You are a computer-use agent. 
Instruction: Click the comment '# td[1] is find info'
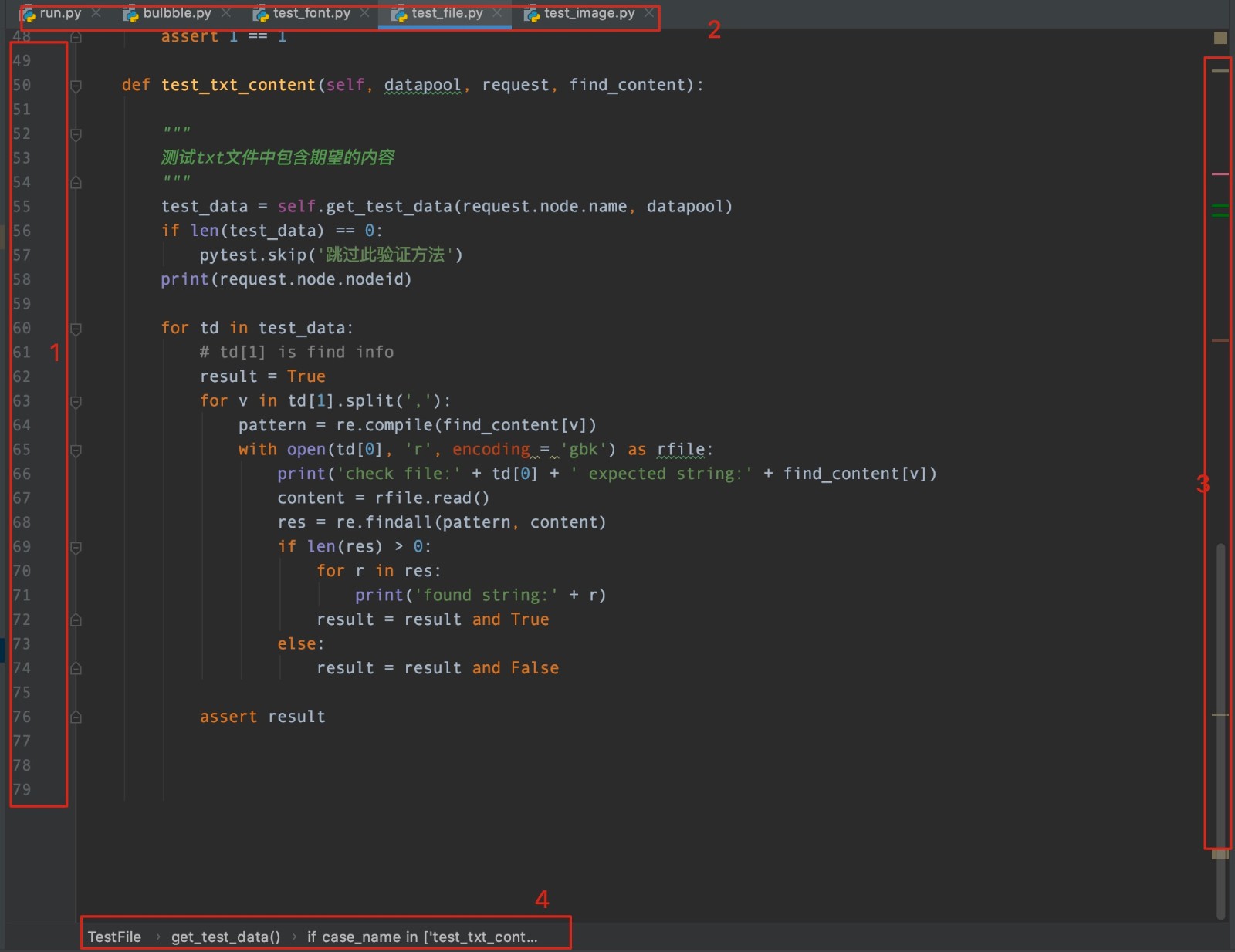(296, 352)
